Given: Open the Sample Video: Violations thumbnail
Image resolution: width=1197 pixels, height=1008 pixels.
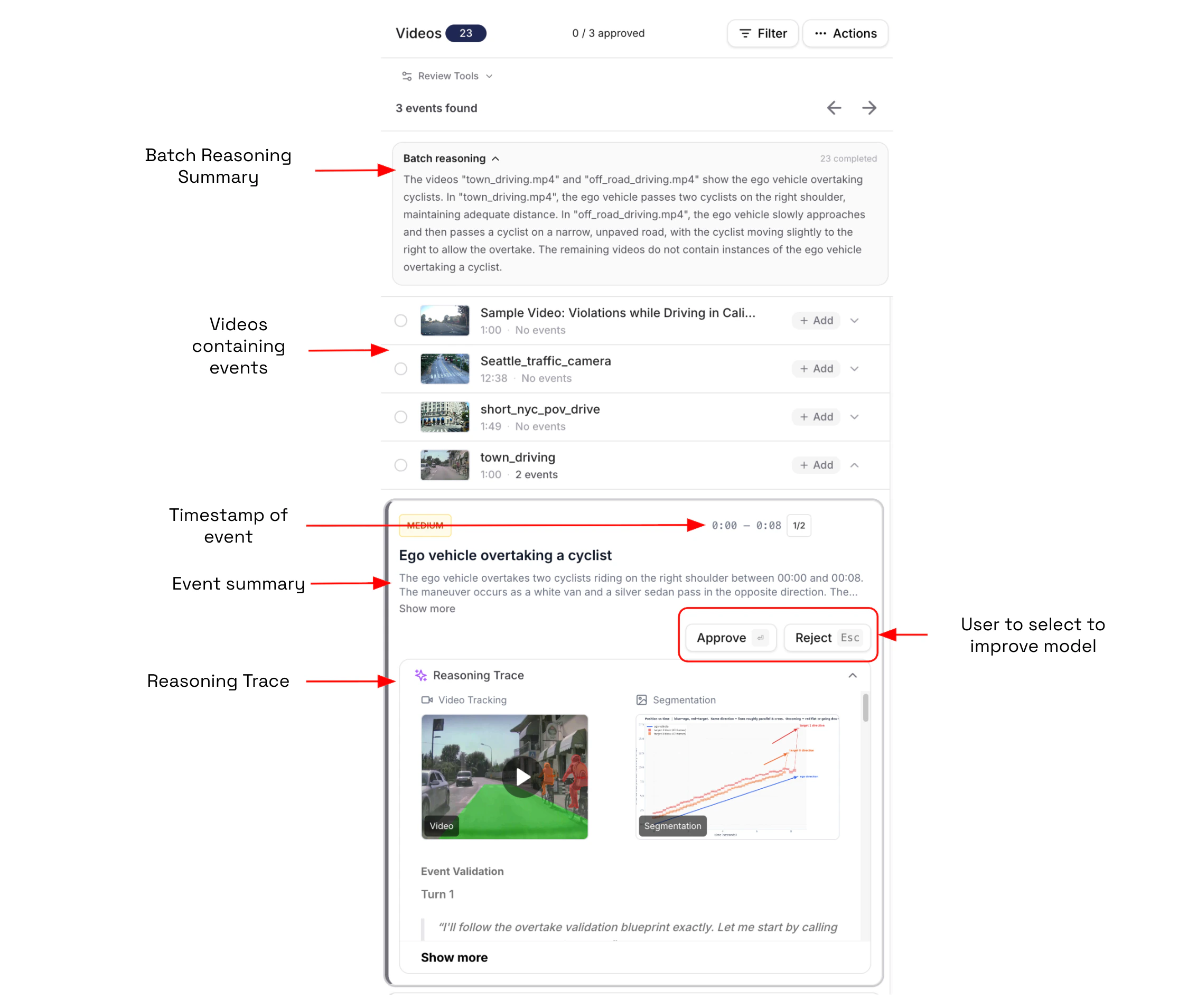Looking at the screenshot, I should 445,321.
